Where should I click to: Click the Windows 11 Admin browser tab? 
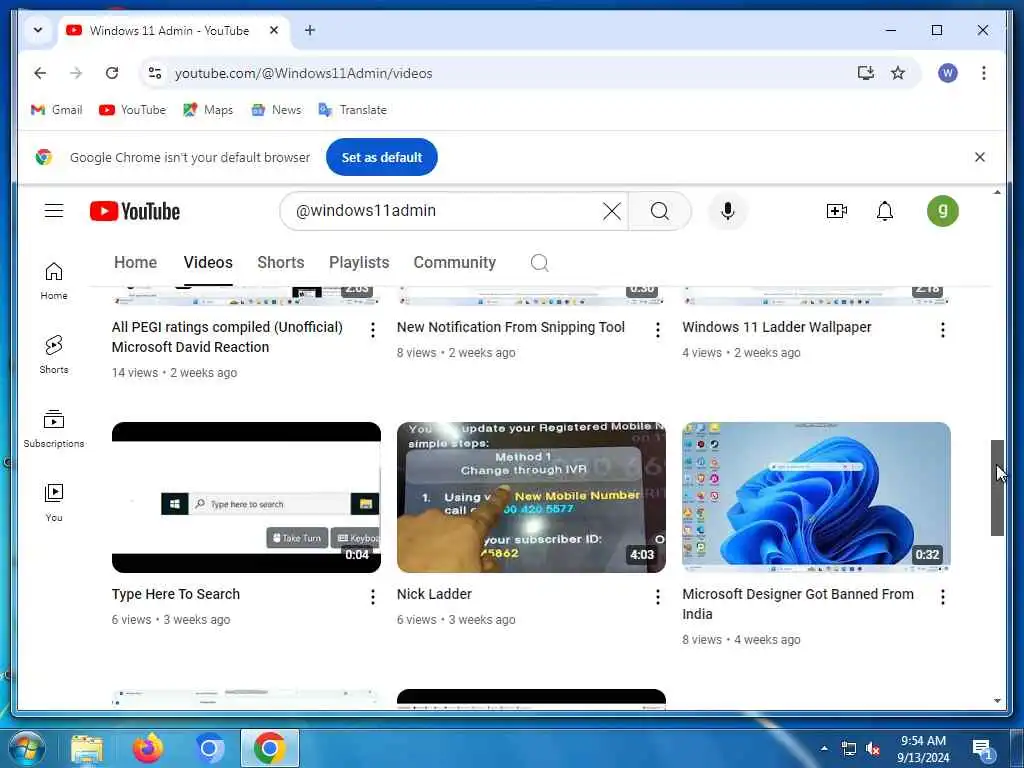pyautogui.click(x=174, y=30)
